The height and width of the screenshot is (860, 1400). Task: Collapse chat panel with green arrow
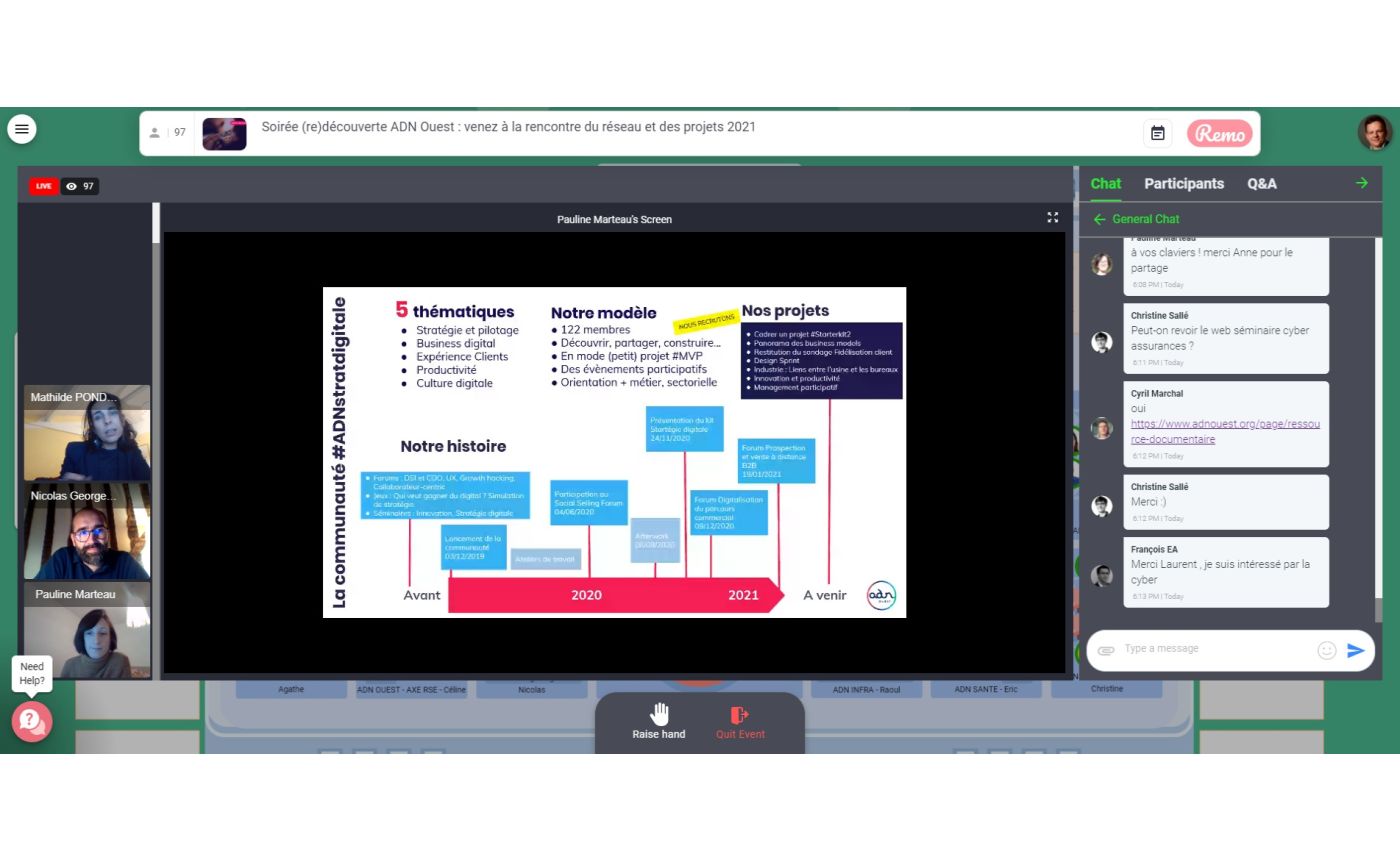click(x=1361, y=183)
